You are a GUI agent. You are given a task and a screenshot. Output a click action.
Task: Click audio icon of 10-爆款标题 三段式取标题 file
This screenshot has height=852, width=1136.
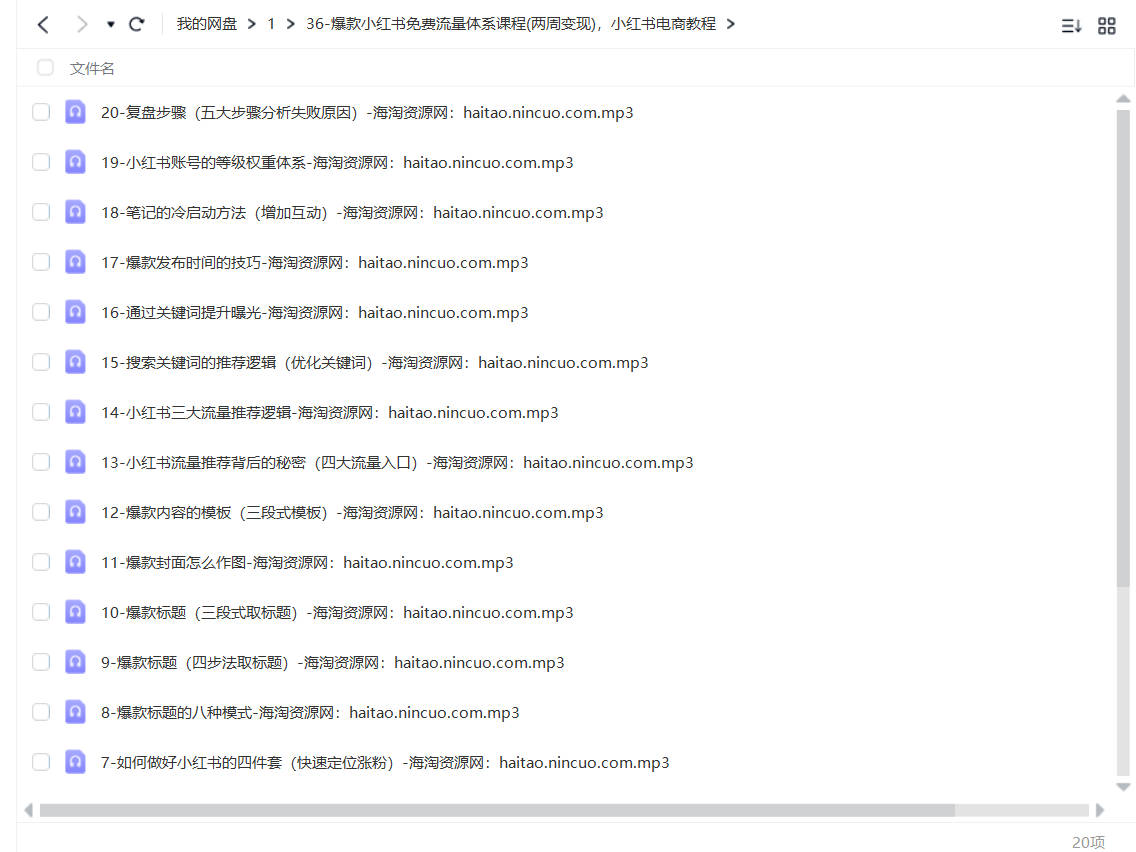click(75, 612)
